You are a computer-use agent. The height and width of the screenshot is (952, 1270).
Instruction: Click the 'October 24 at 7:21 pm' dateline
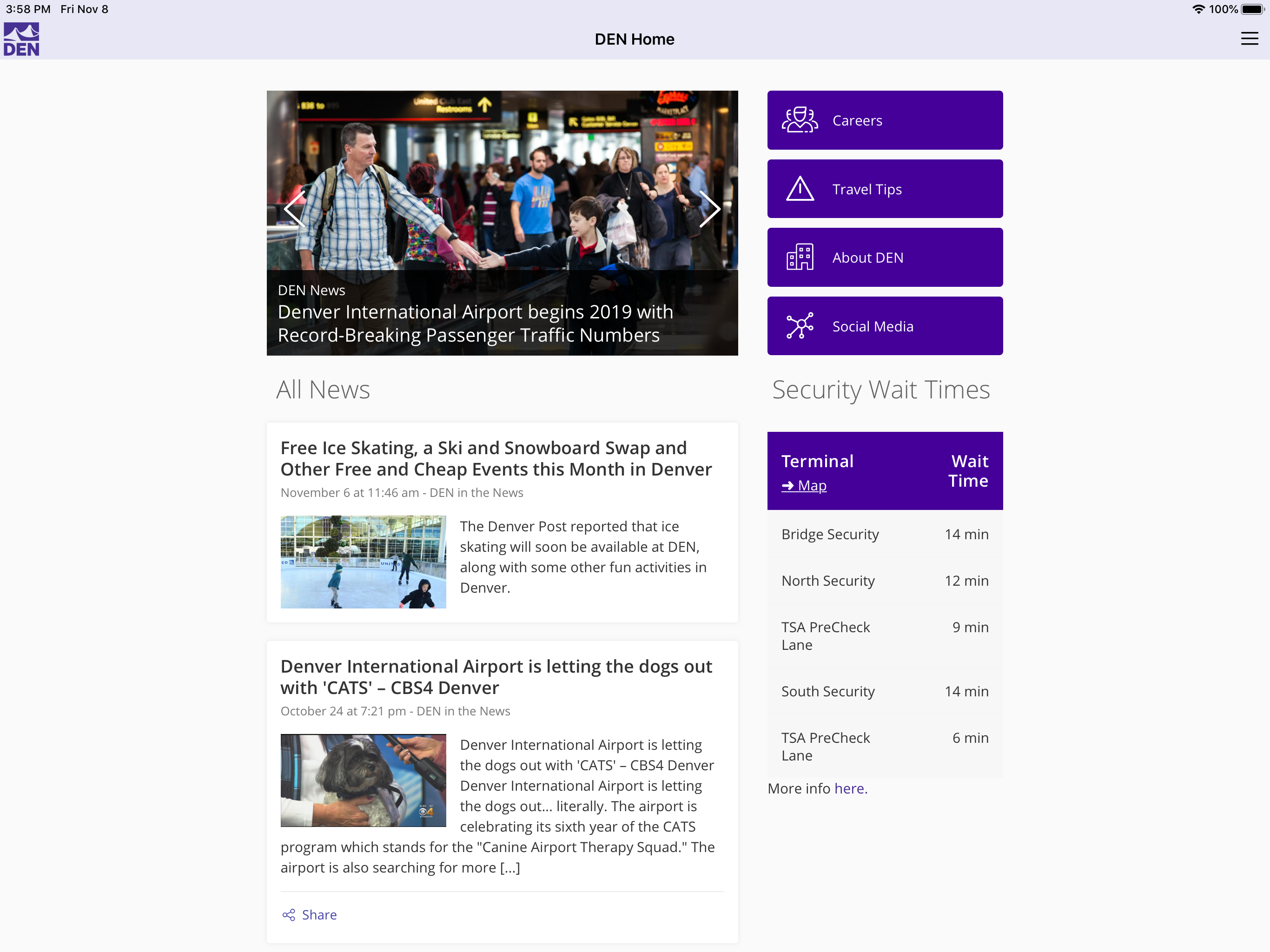(x=344, y=711)
